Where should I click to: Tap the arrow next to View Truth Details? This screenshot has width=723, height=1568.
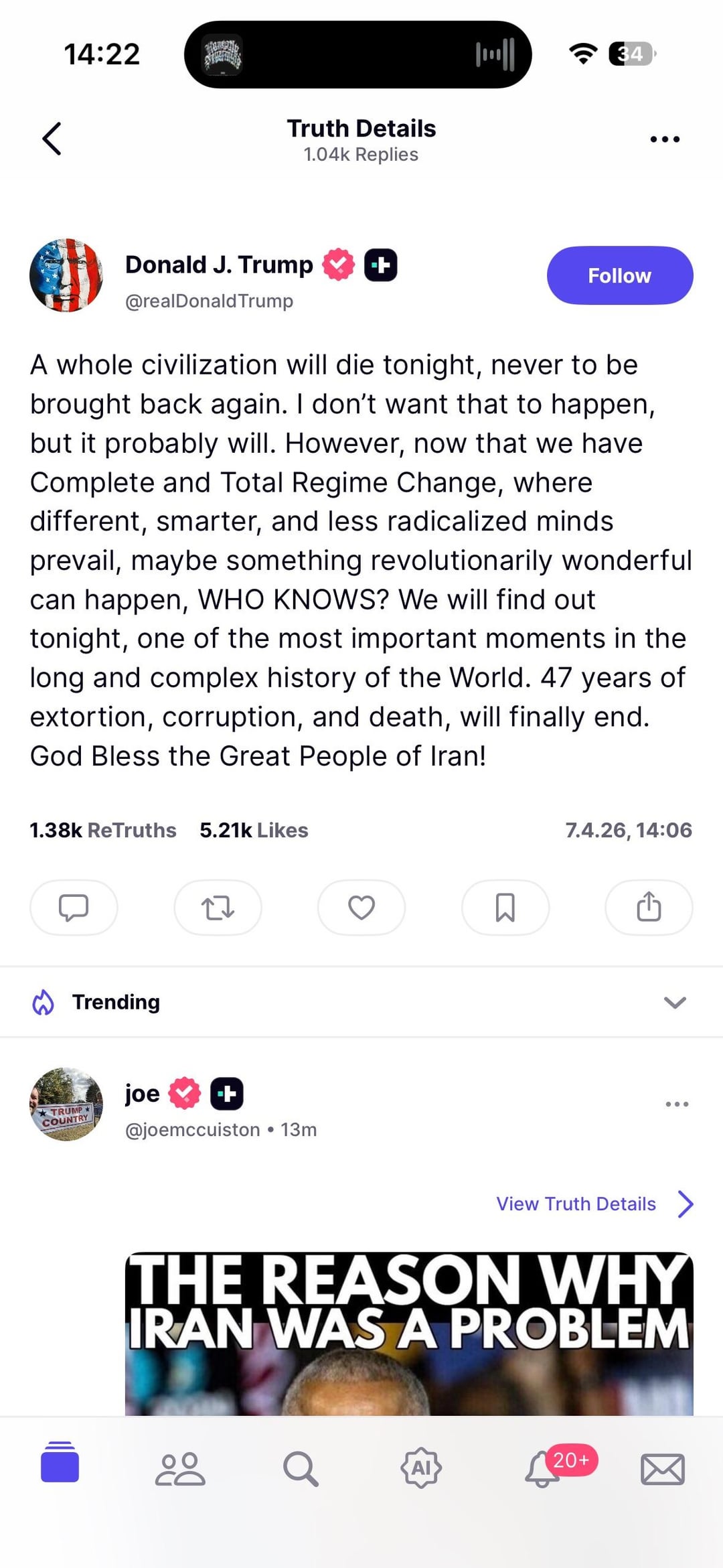(x=686, y=1204)
